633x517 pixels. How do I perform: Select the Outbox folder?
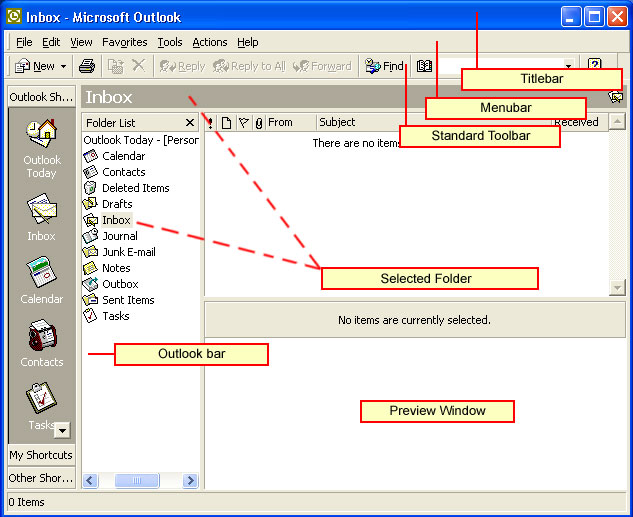coord(111,284)
